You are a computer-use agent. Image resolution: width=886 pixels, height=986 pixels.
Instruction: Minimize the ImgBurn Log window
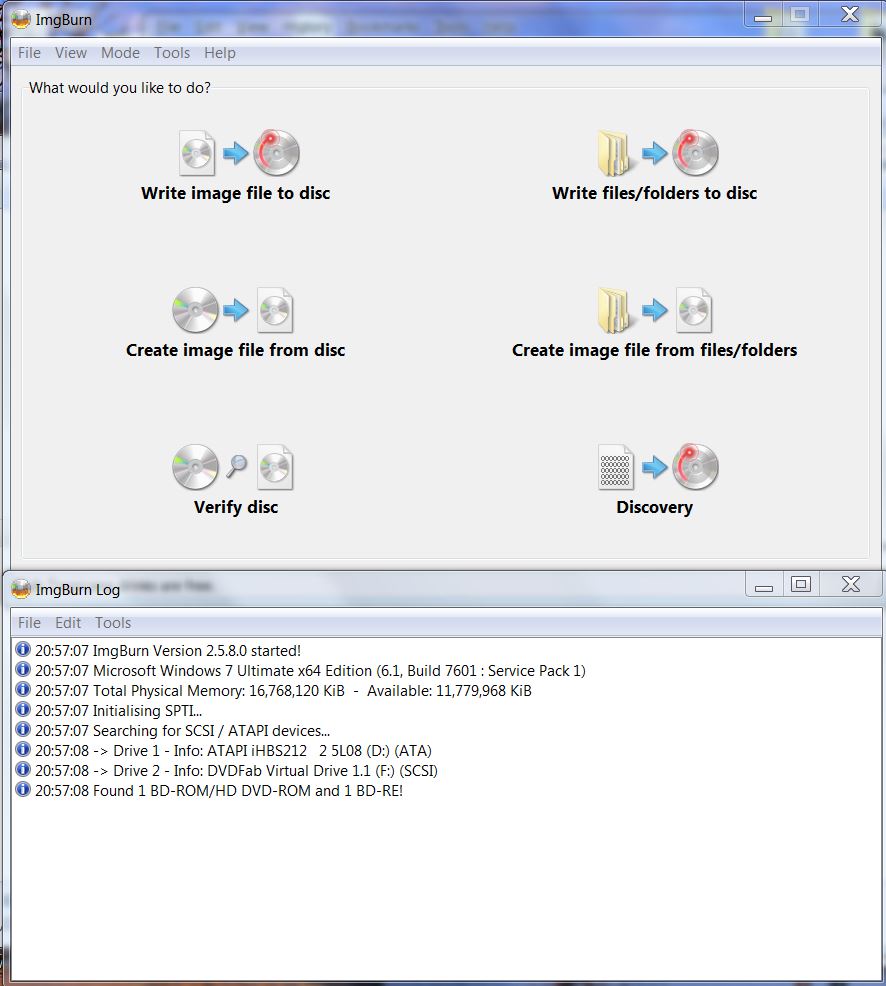tap(764, 585)
